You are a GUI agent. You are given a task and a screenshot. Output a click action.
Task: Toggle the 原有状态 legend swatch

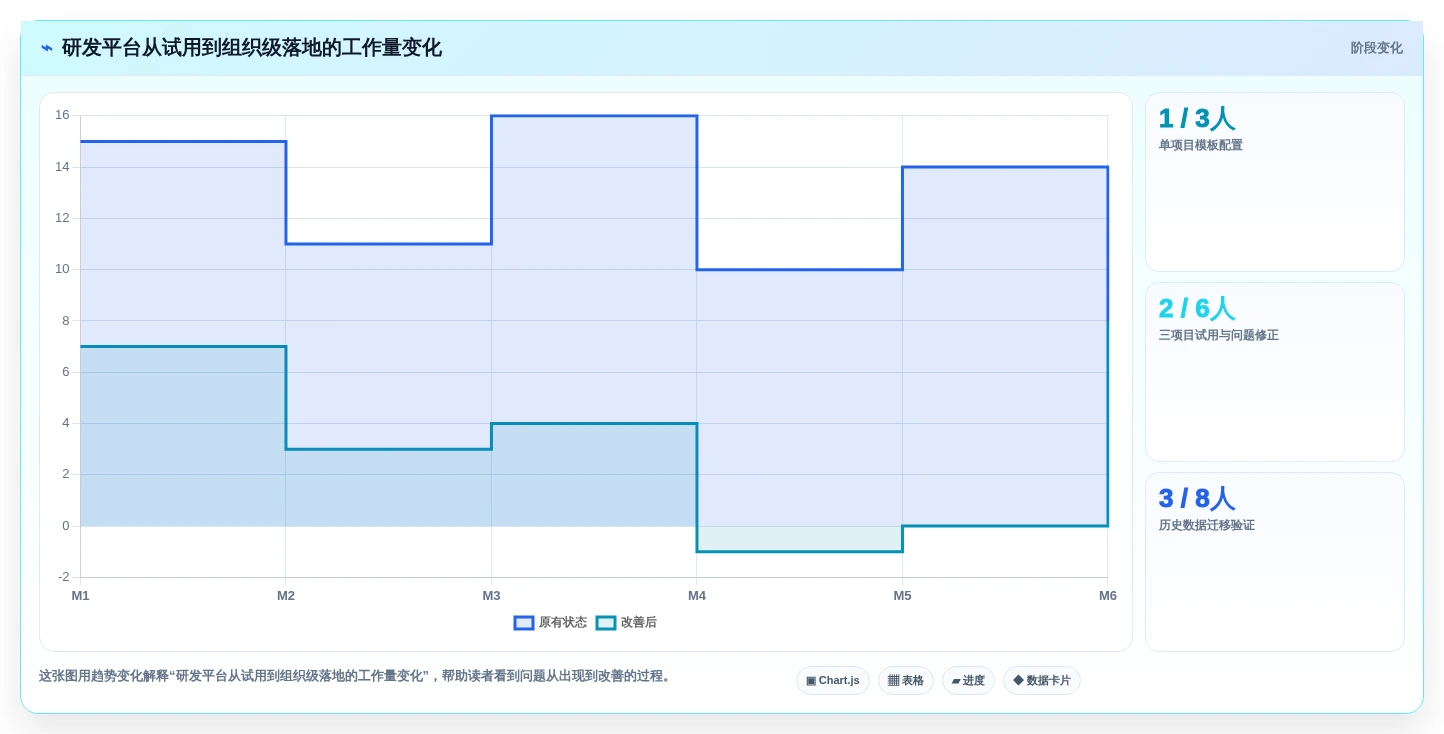point(524,623)
